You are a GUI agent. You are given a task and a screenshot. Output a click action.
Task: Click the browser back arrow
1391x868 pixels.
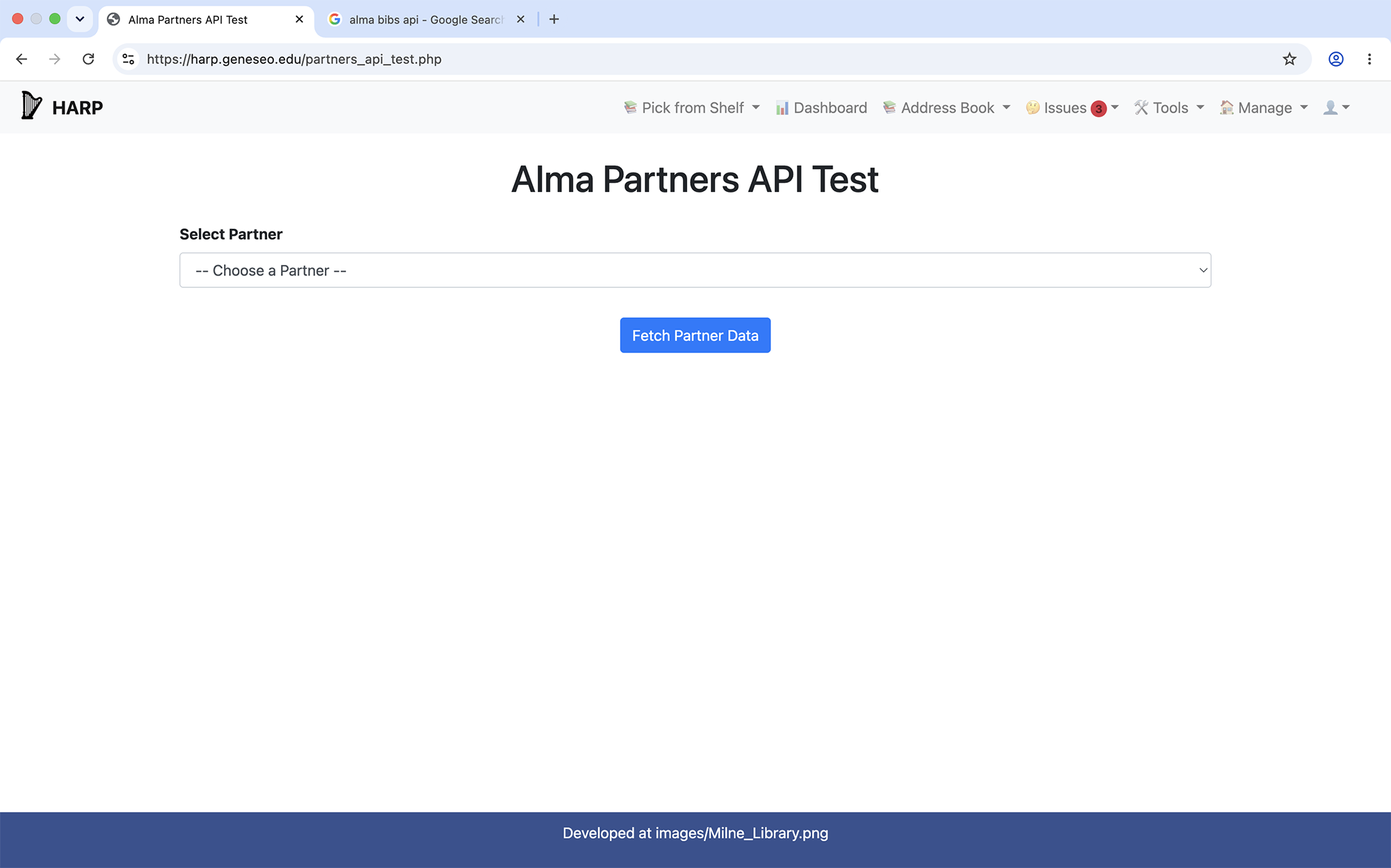pos(22,59)
